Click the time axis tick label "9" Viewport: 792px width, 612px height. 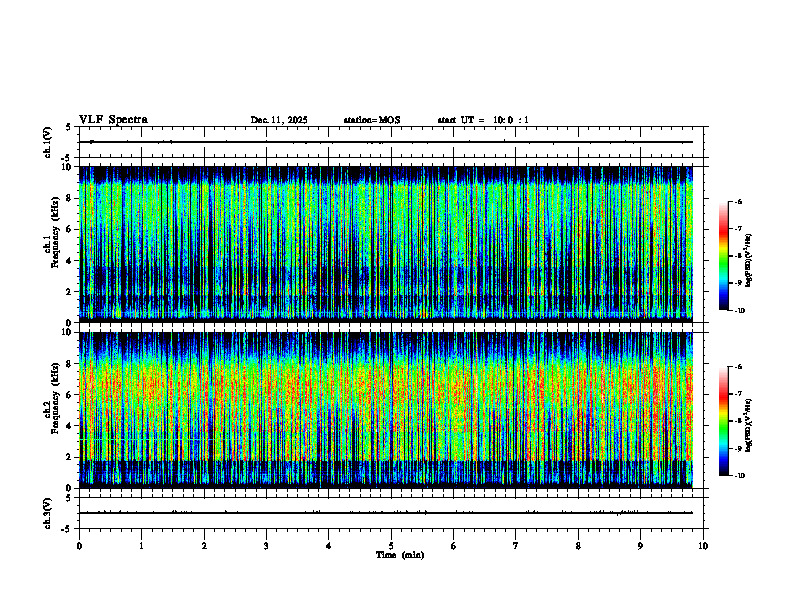pos(640,546)
